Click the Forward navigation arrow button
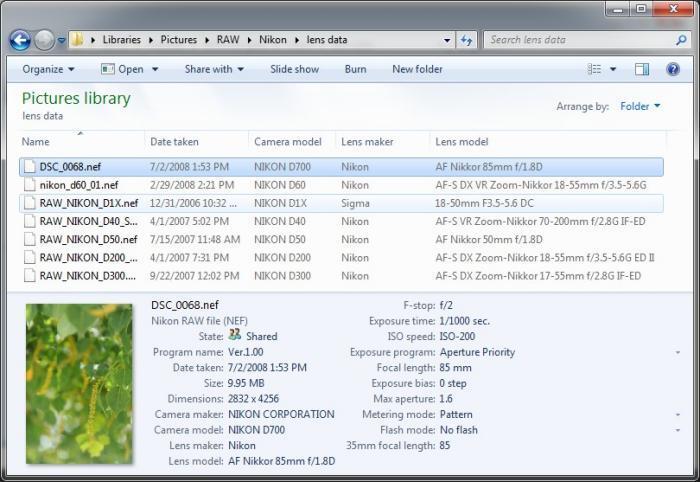 point(44,40)
